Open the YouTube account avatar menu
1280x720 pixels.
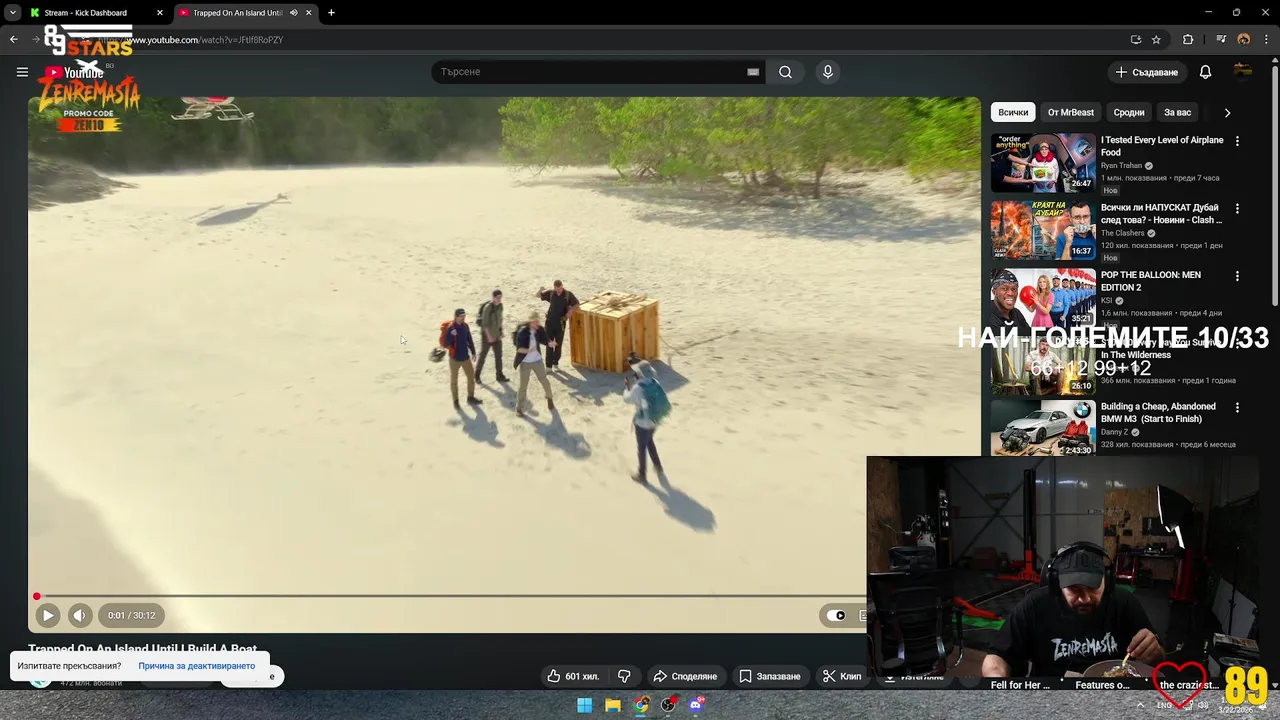[1243, 71]
